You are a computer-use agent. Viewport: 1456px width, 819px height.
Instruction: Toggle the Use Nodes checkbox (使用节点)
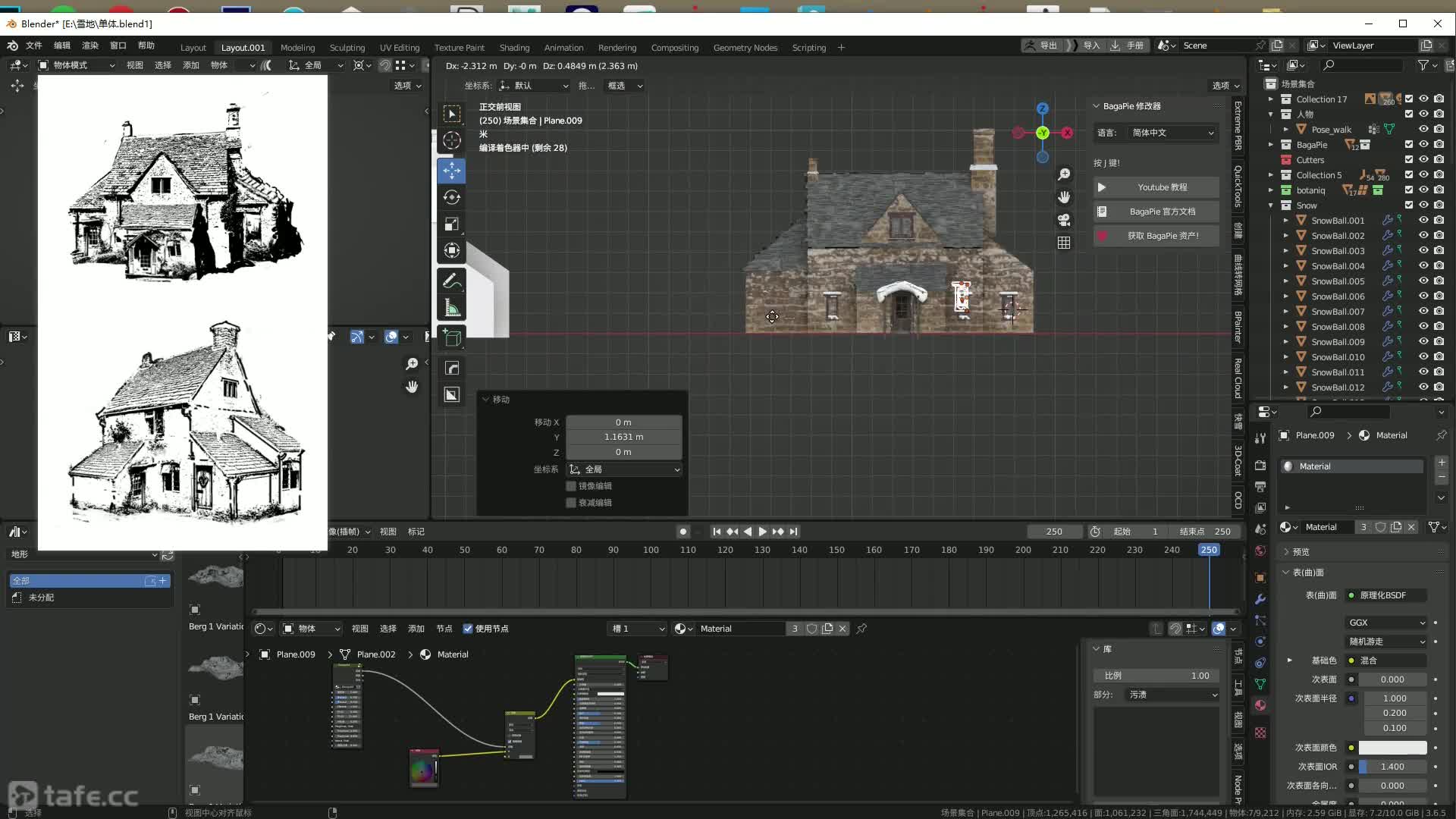point(468,629)
